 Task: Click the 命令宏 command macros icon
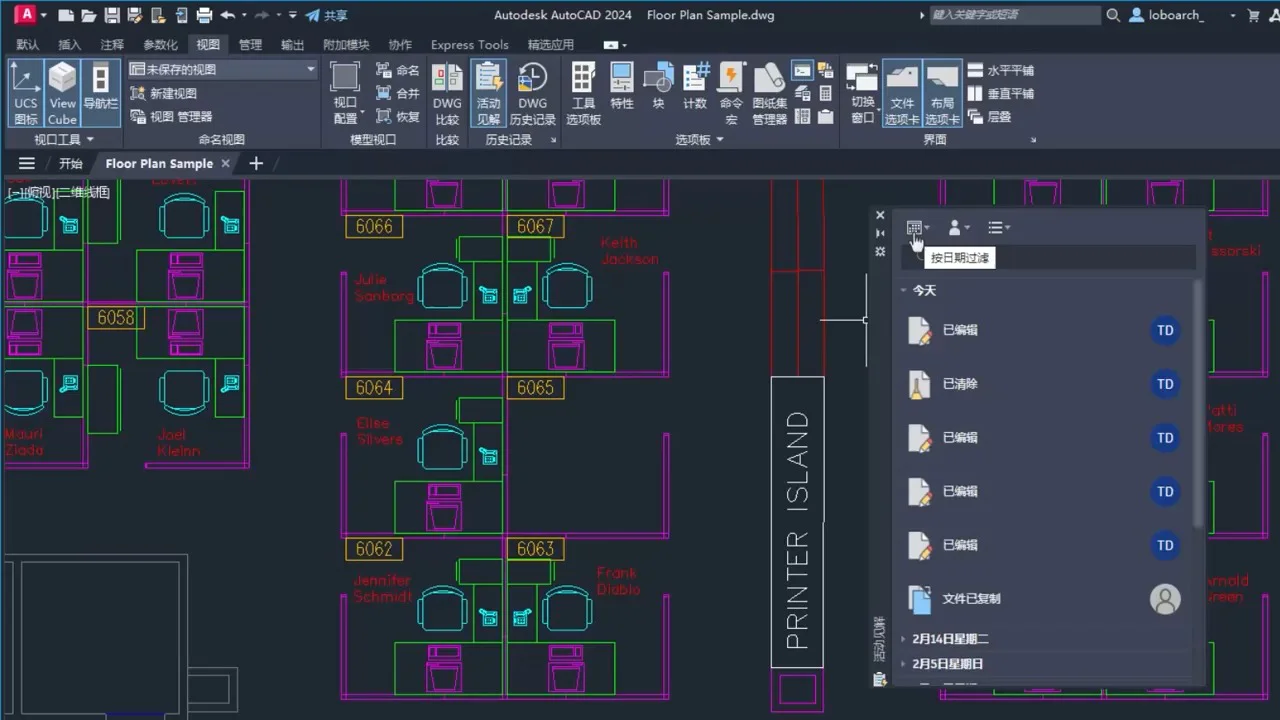point(731,92)
